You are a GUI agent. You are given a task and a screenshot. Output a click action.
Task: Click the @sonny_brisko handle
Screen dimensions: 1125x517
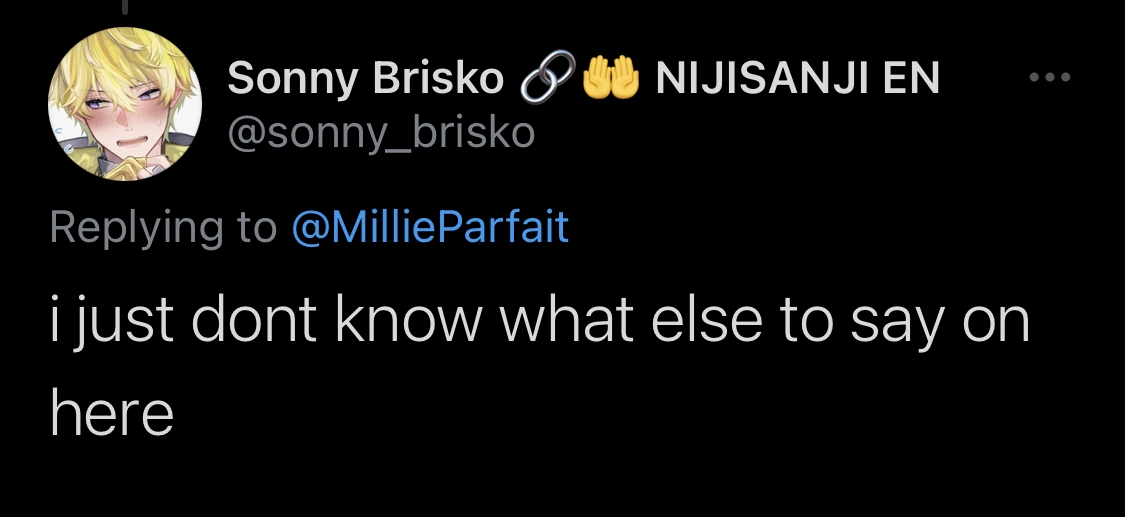(x=381, y=131)
